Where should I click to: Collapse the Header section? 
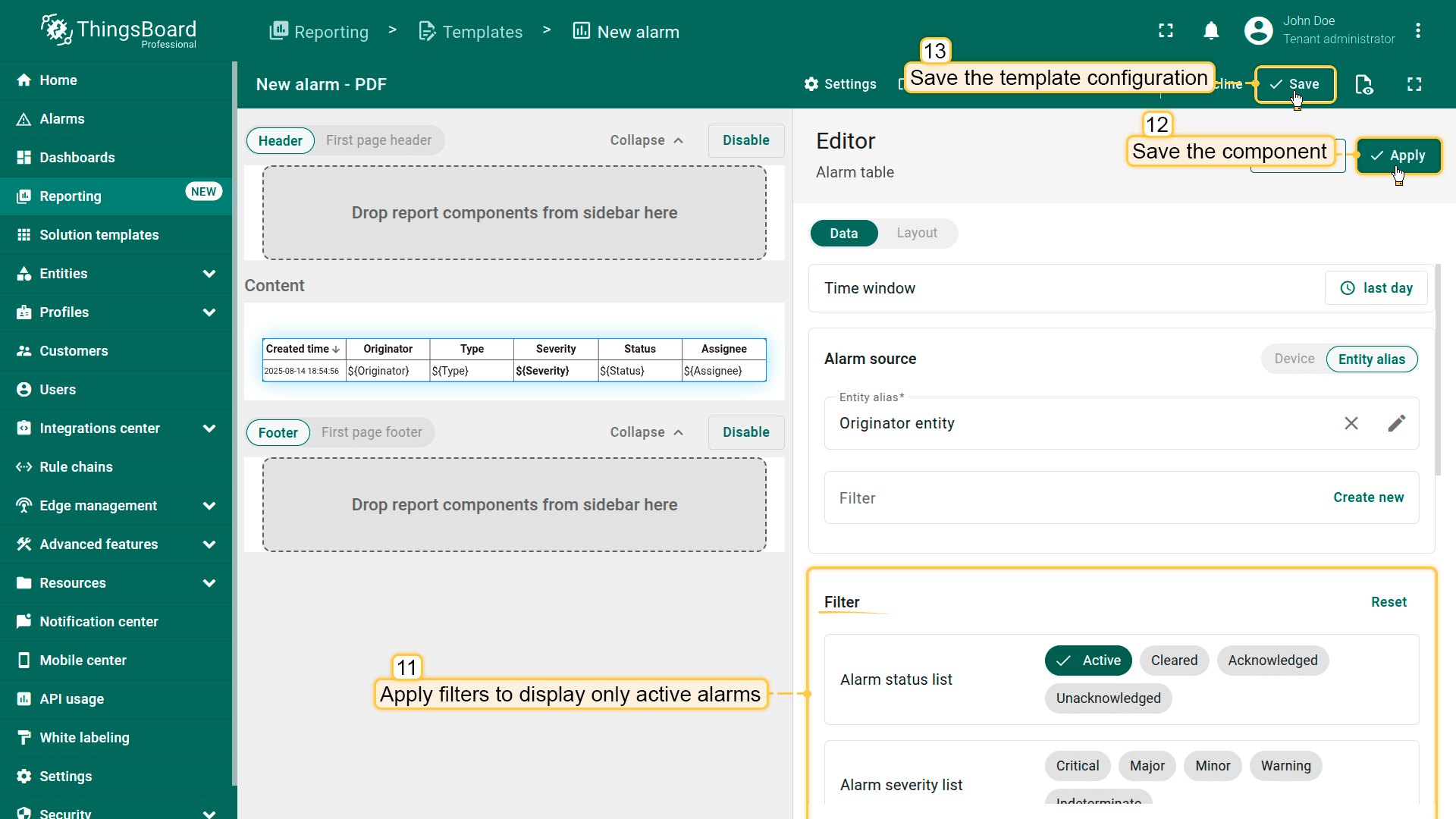[x=647, y=140]
